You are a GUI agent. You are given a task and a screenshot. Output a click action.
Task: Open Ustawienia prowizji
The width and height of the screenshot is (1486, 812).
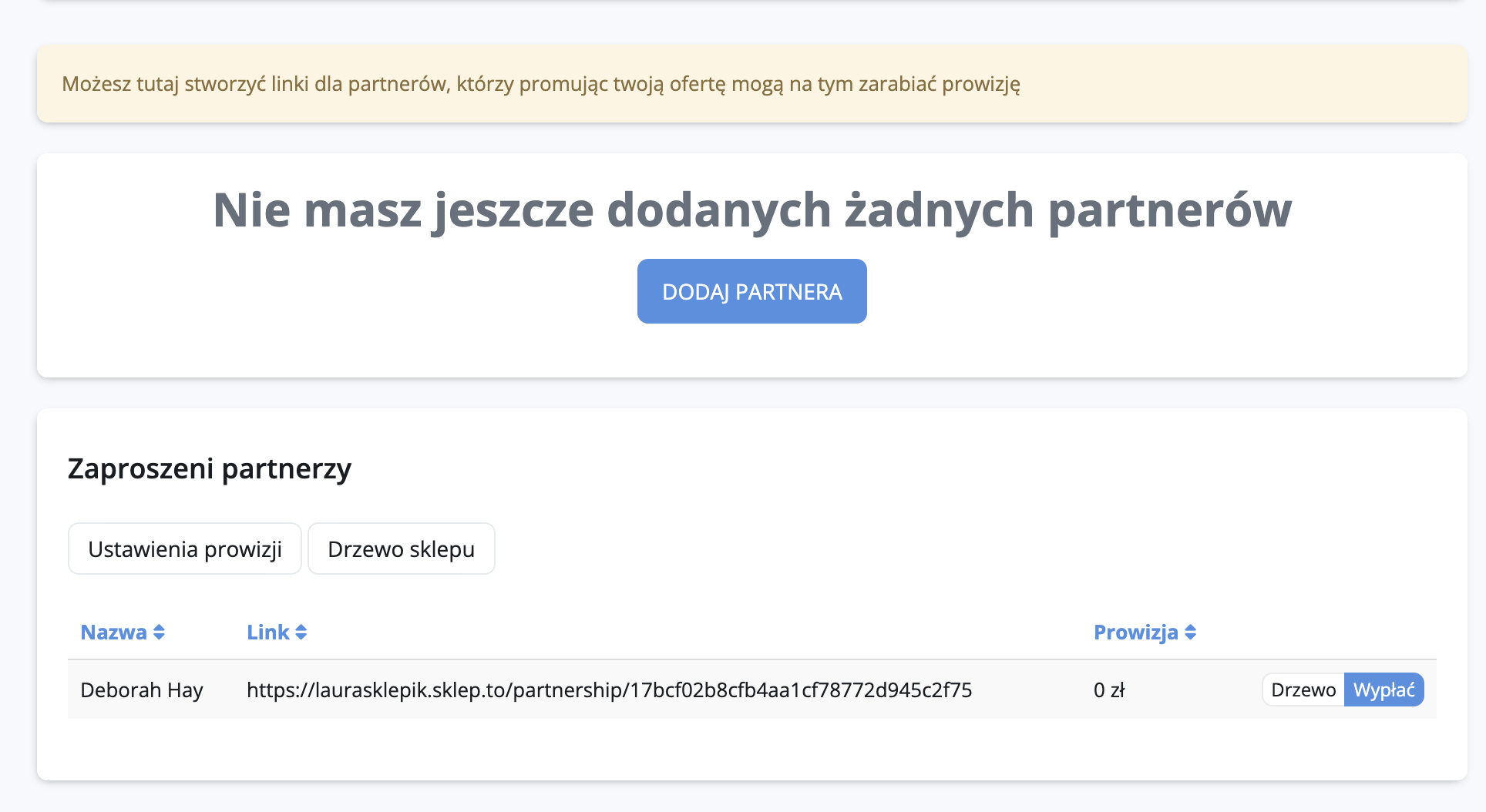click(x=185, y=549)
